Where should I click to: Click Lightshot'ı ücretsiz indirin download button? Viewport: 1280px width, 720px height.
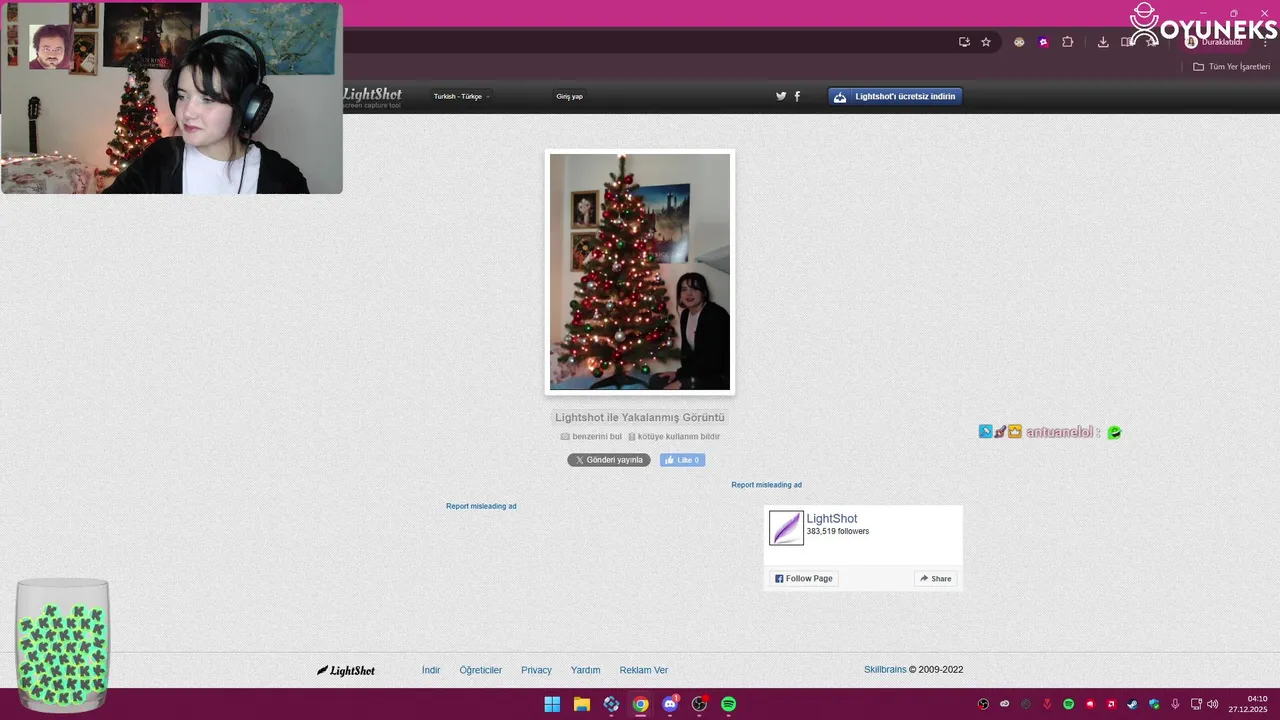[895, 96]
